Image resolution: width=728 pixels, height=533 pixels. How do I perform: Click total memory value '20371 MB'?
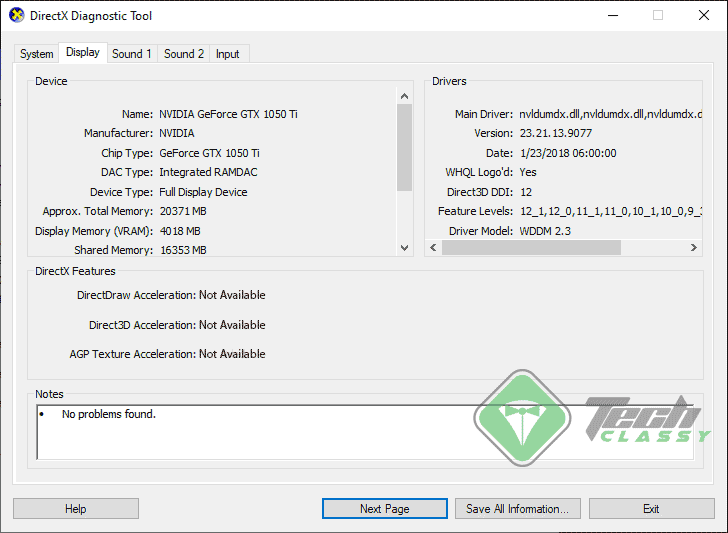[183, 211]
